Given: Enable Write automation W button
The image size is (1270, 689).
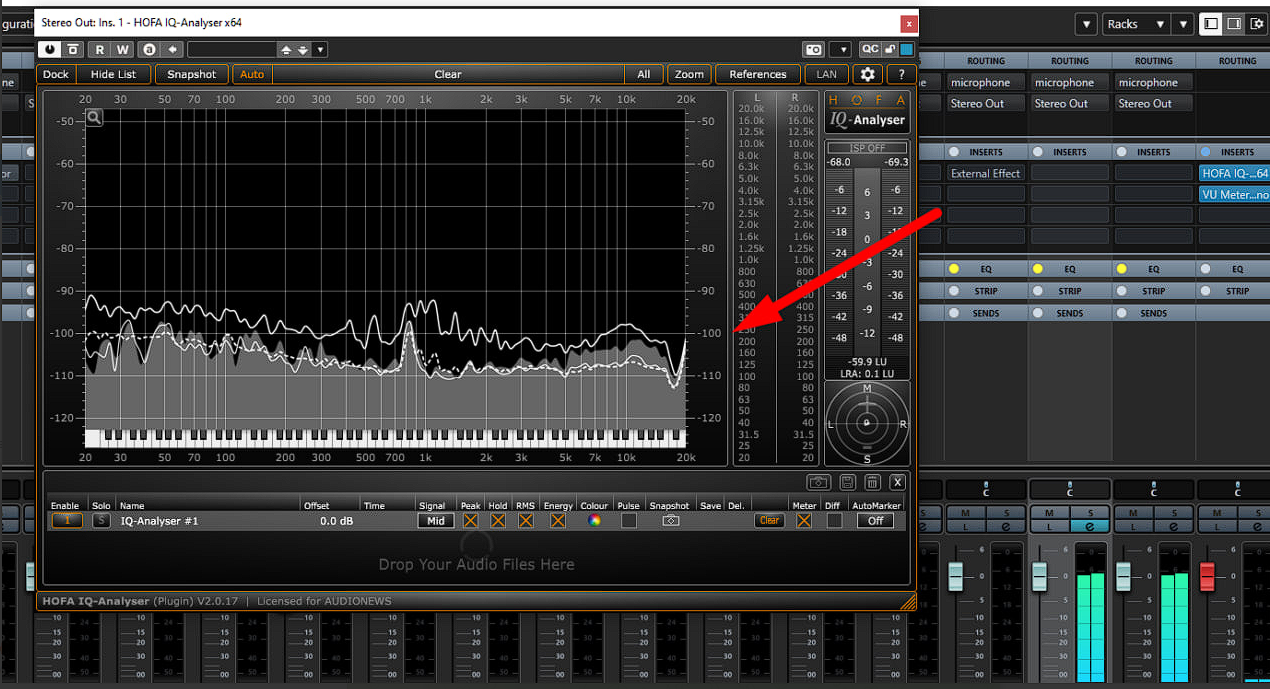Looking at the screenshot, I should click(123, 49).
